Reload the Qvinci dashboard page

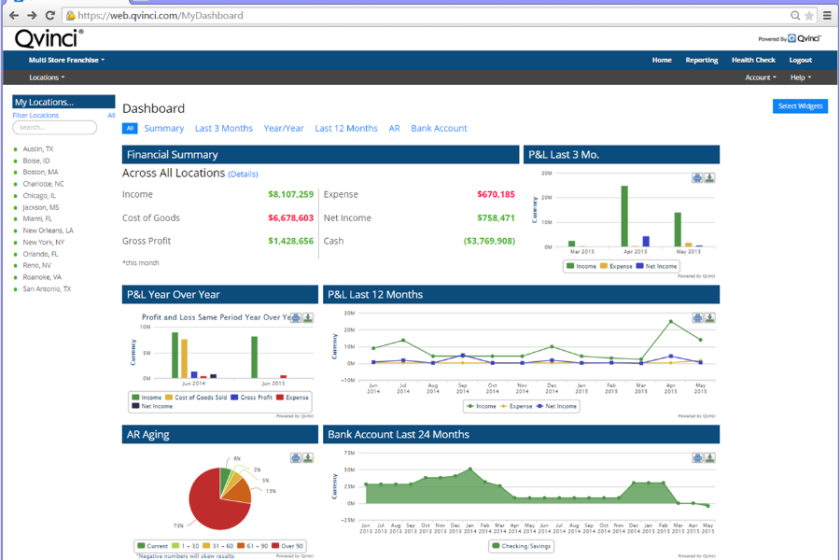(x=50, y=16)
